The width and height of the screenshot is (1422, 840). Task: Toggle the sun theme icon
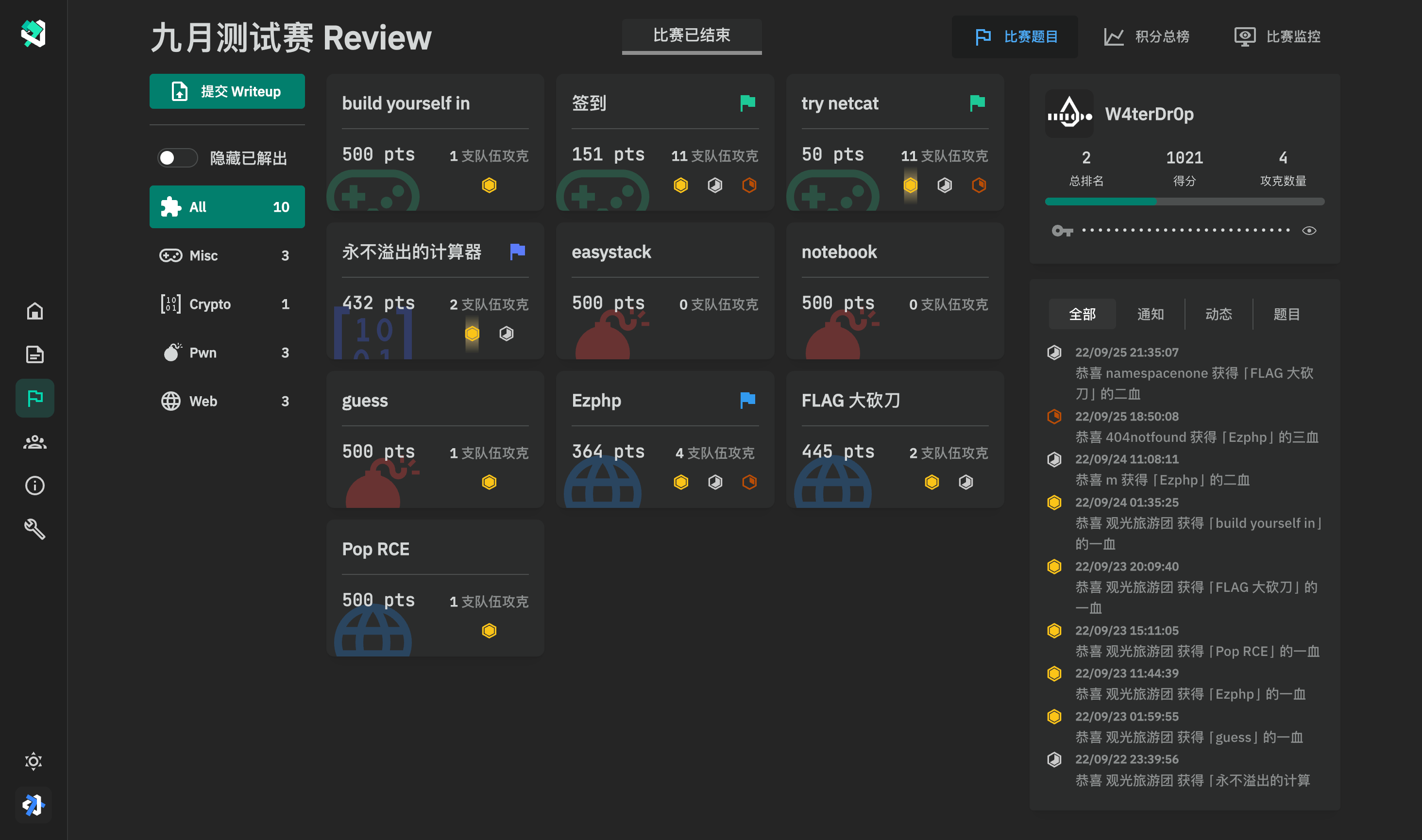[34, 761]
